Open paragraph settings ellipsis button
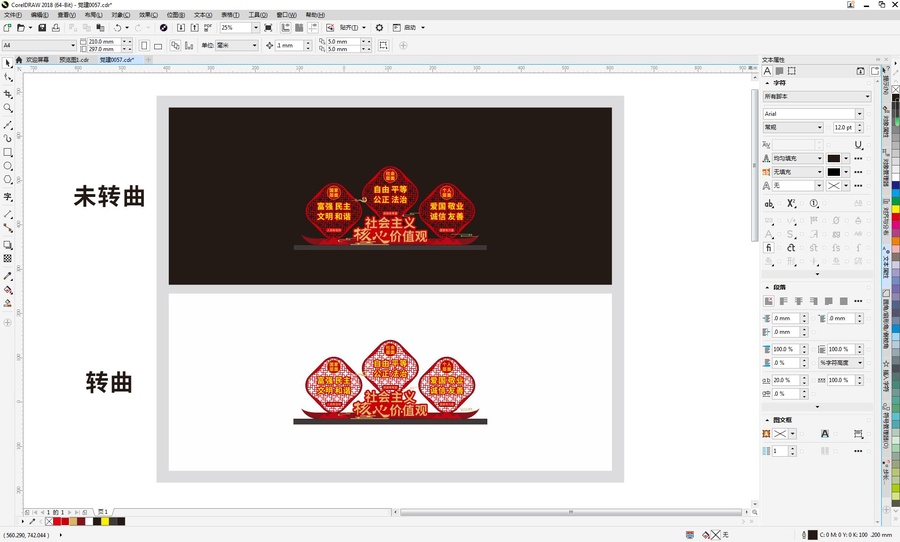Viewport: 900px width, 542px height. [x=858, y=301]
